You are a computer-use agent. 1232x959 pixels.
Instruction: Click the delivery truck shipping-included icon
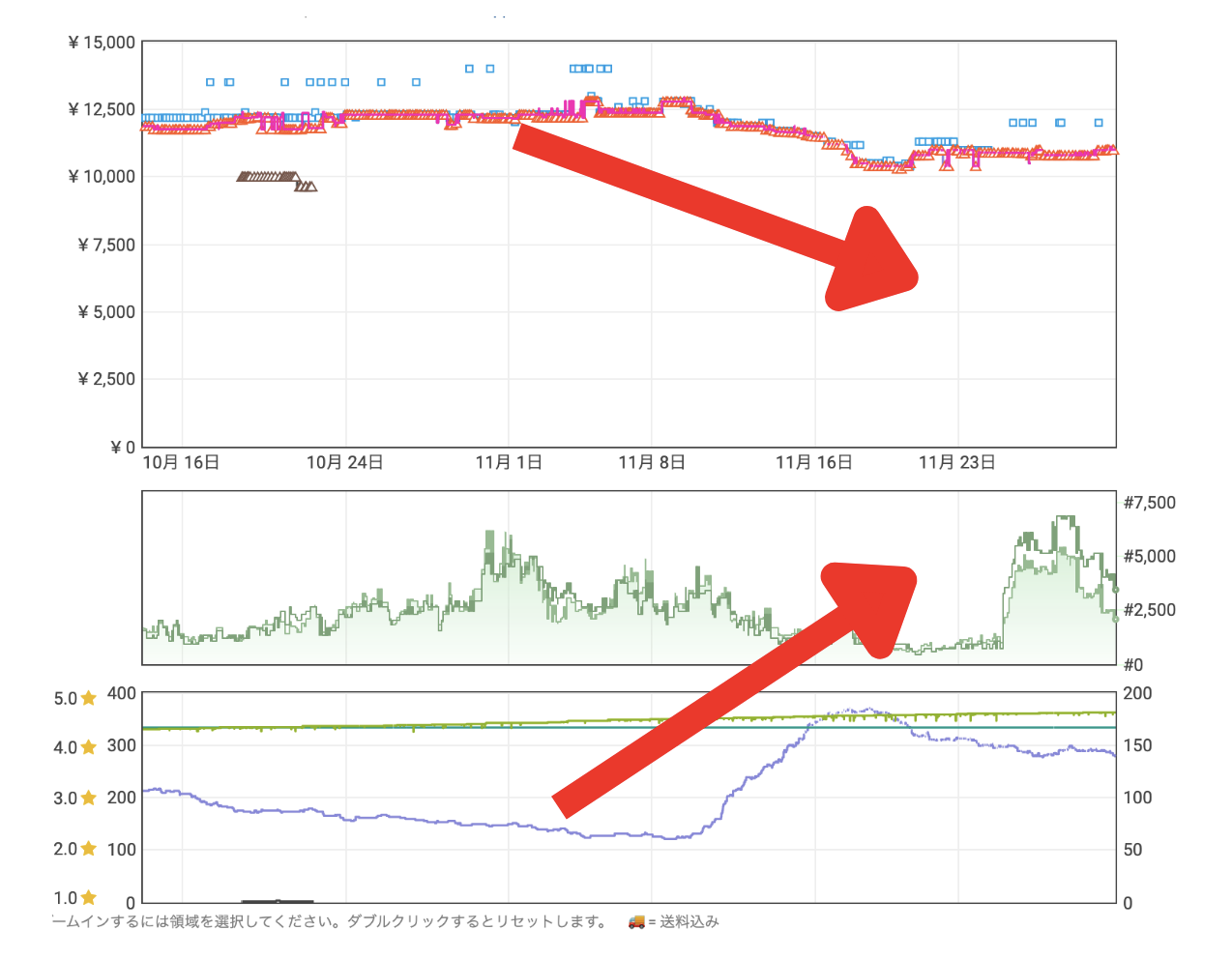click(x=636, y=922)
